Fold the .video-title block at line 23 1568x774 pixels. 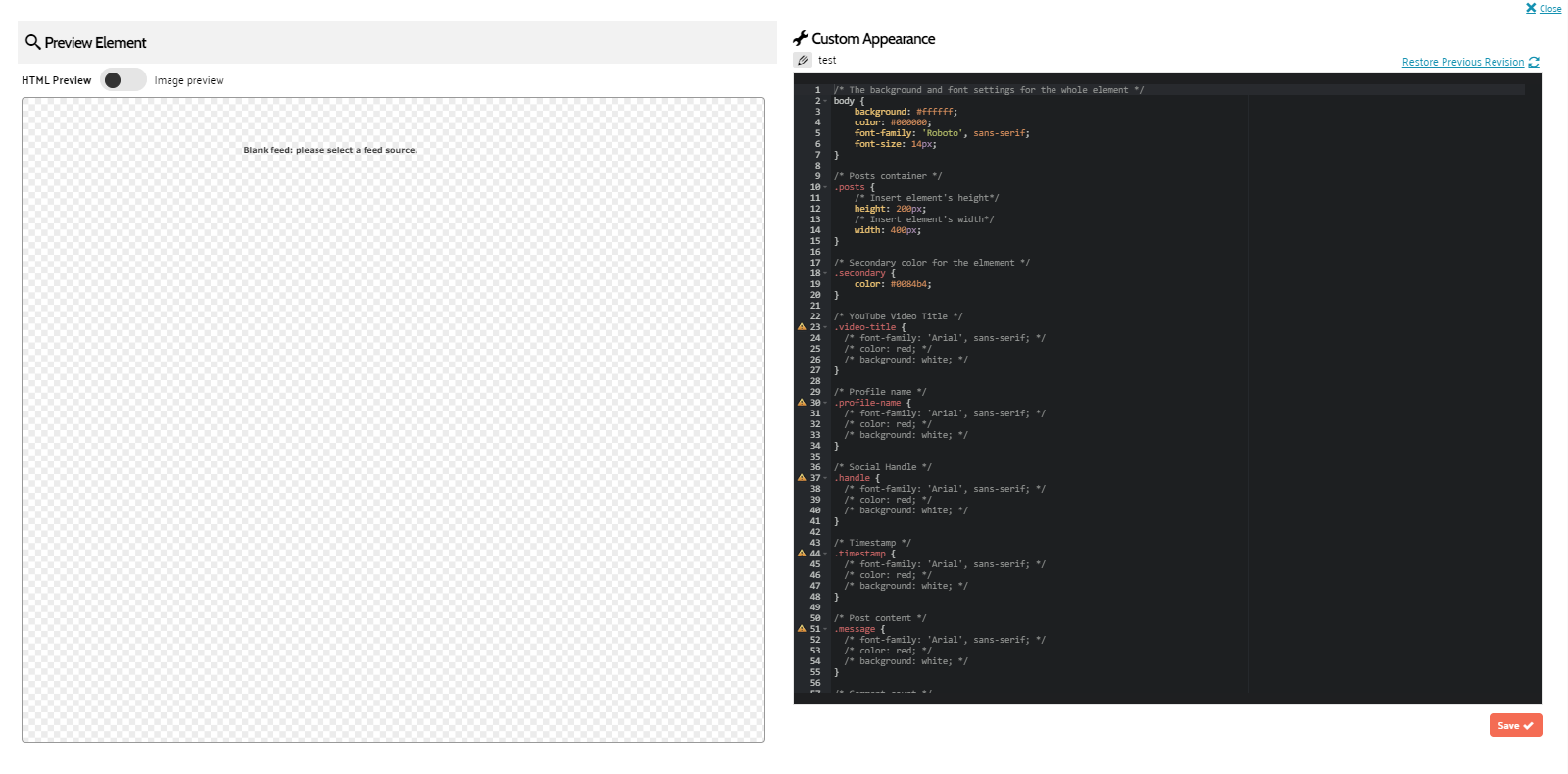825,327
